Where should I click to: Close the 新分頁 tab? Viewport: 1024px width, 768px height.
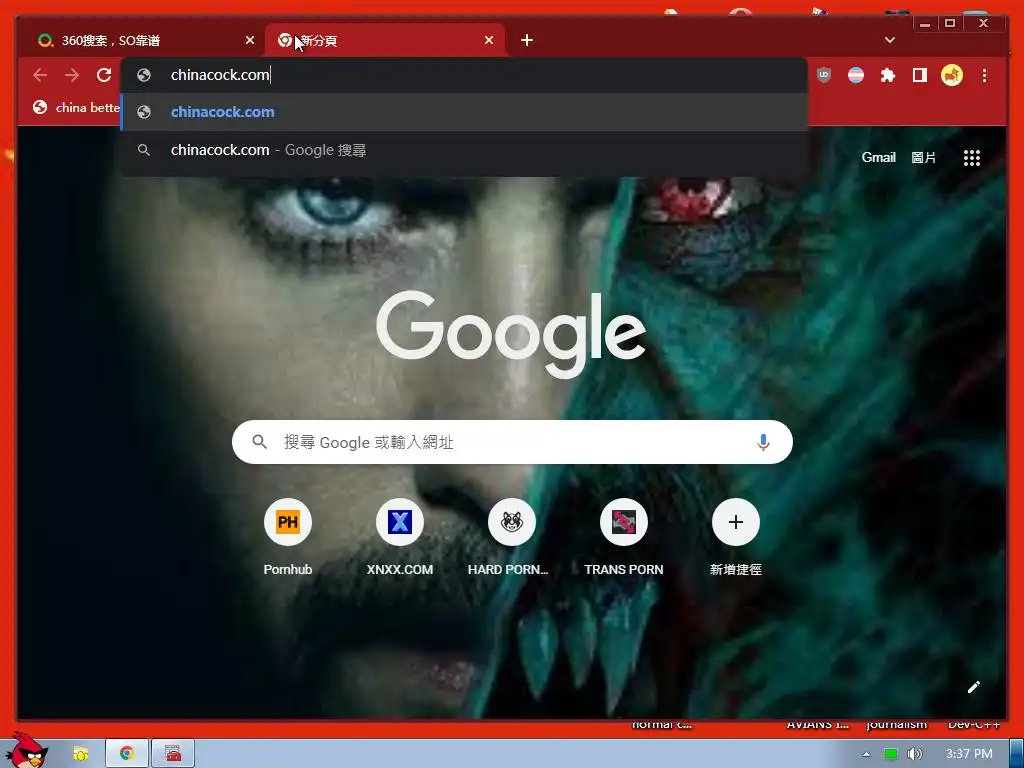488,40
